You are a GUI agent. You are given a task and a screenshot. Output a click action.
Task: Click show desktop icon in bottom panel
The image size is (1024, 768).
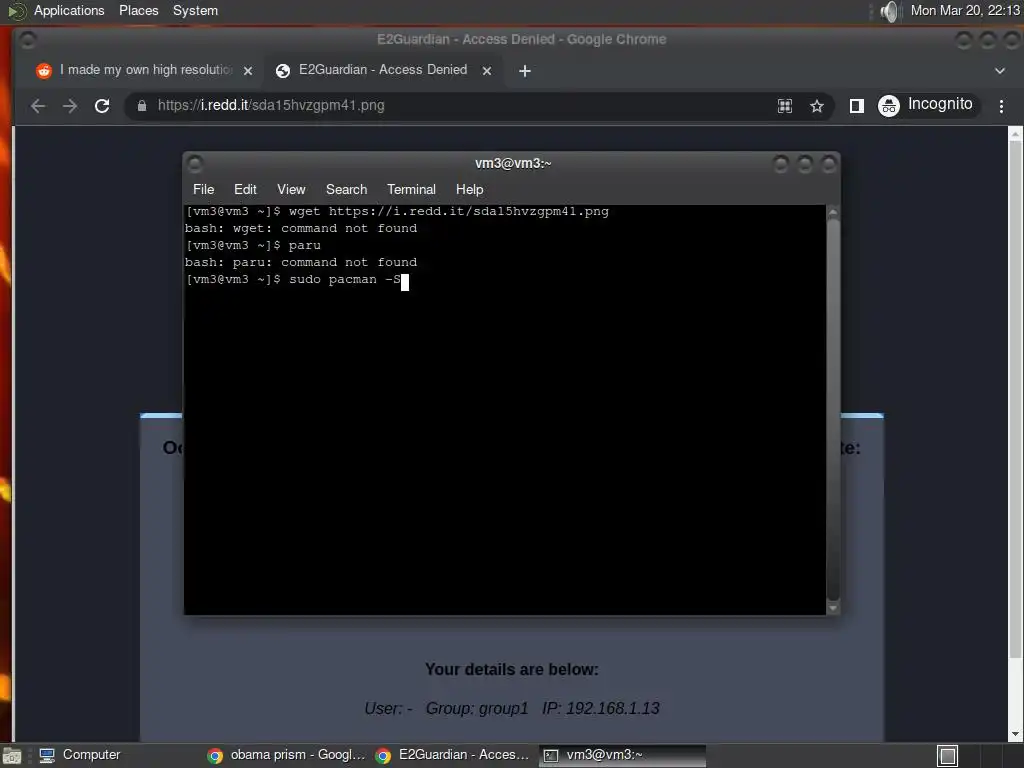pos(12,756)
